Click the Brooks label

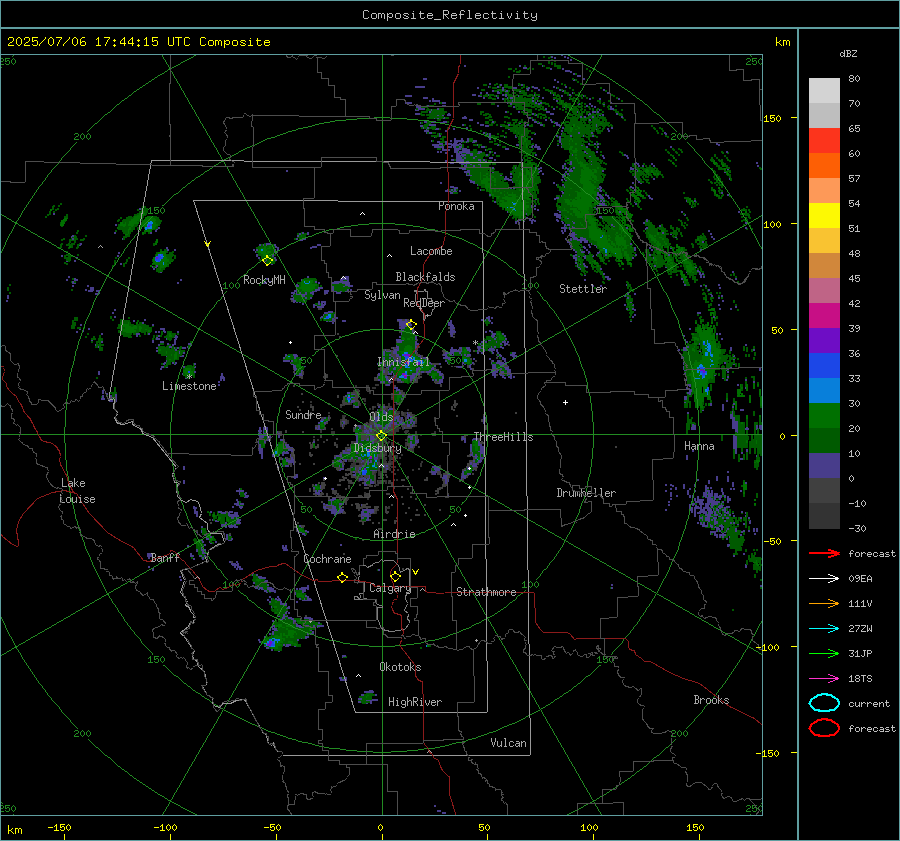coord(711,700)
